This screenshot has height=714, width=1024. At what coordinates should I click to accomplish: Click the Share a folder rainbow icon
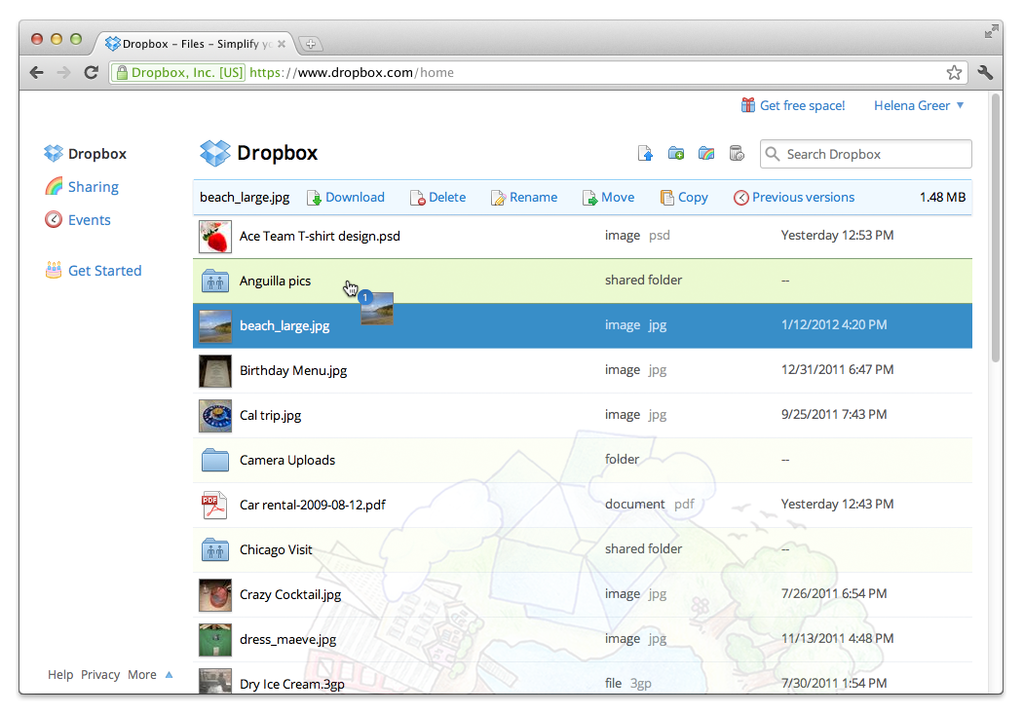(706, 154)
